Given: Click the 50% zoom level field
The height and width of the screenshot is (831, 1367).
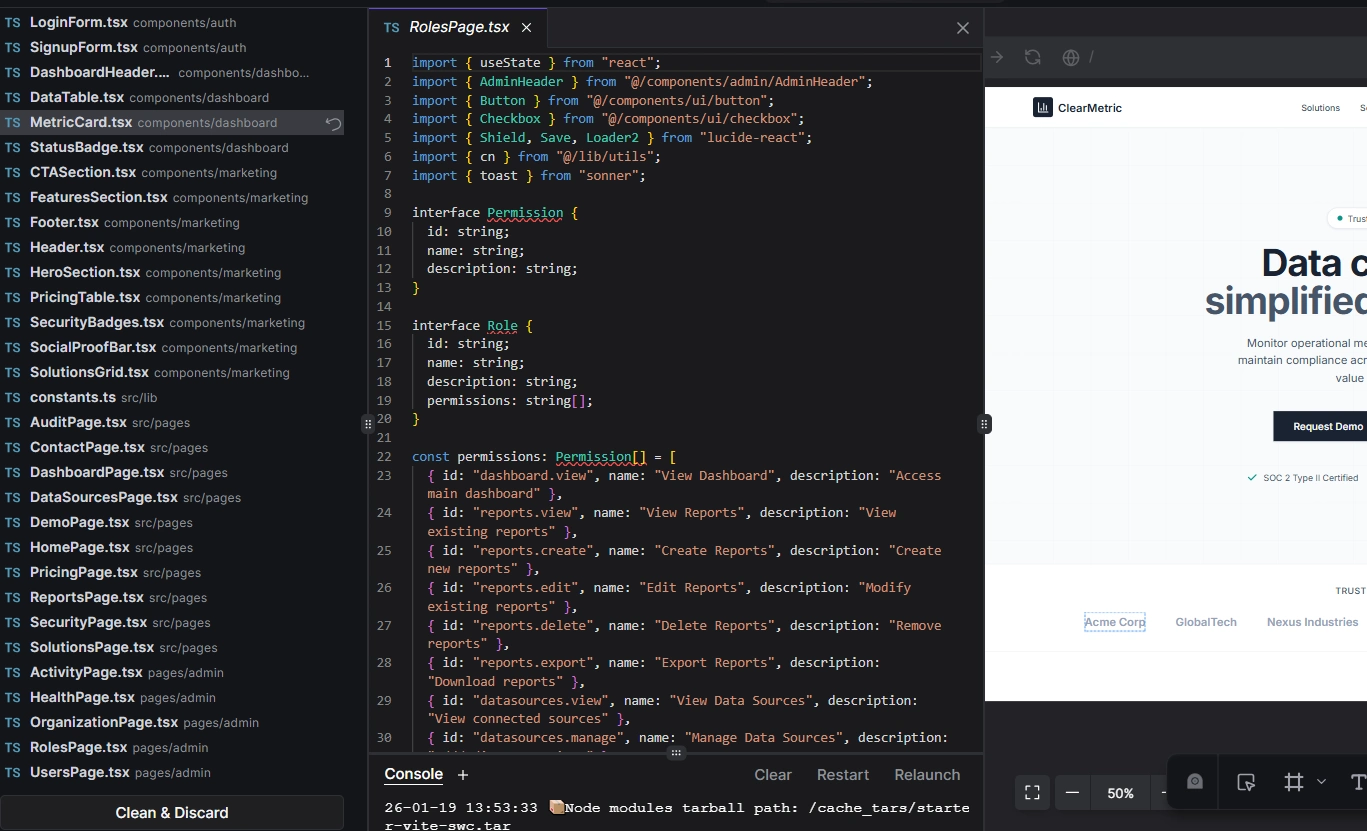Looking at the screenshot, I should pyautogui.click(x=1120, y=793).
